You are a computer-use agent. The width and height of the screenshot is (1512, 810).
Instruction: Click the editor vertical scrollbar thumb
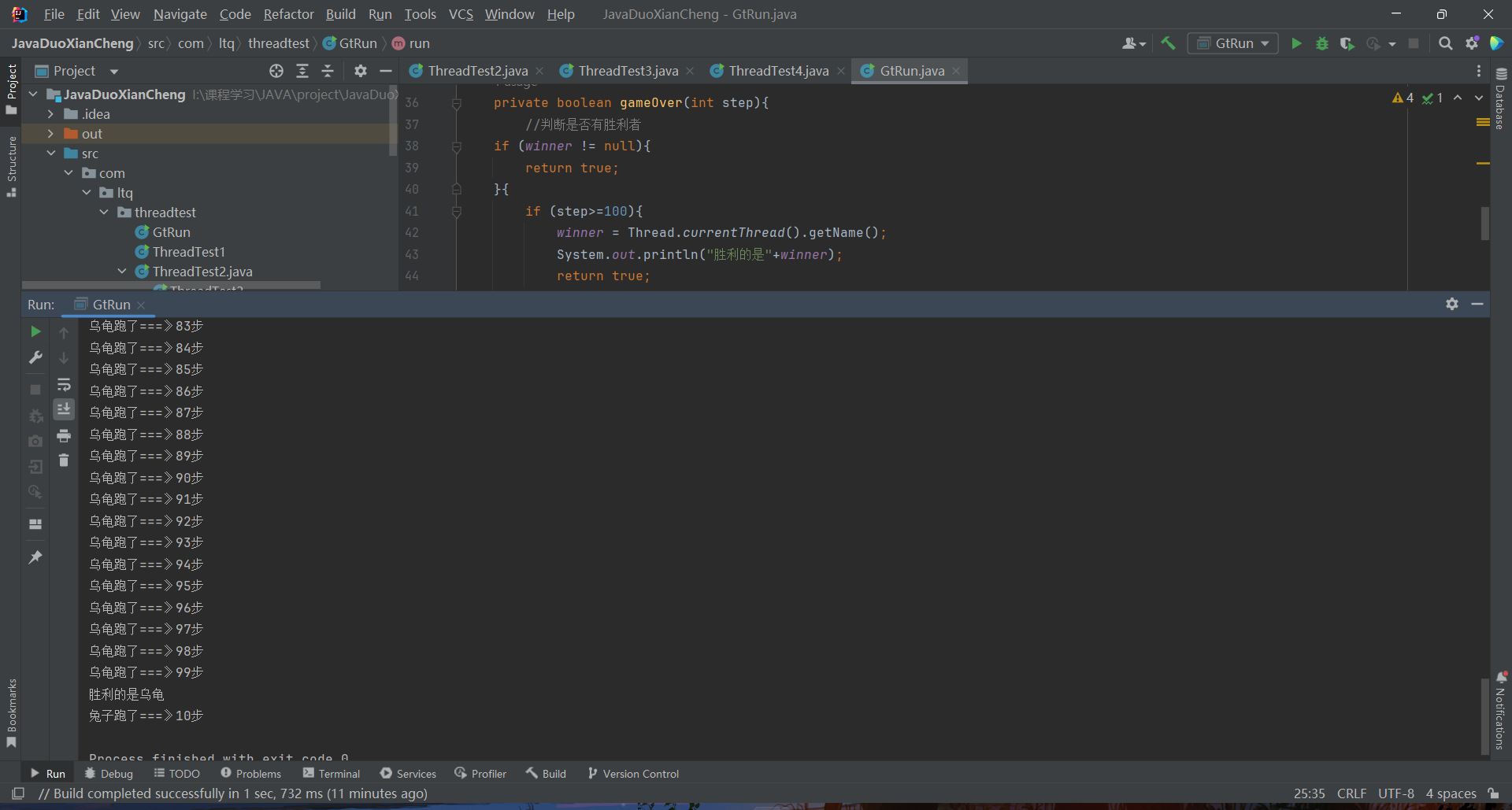[1484, 223]
